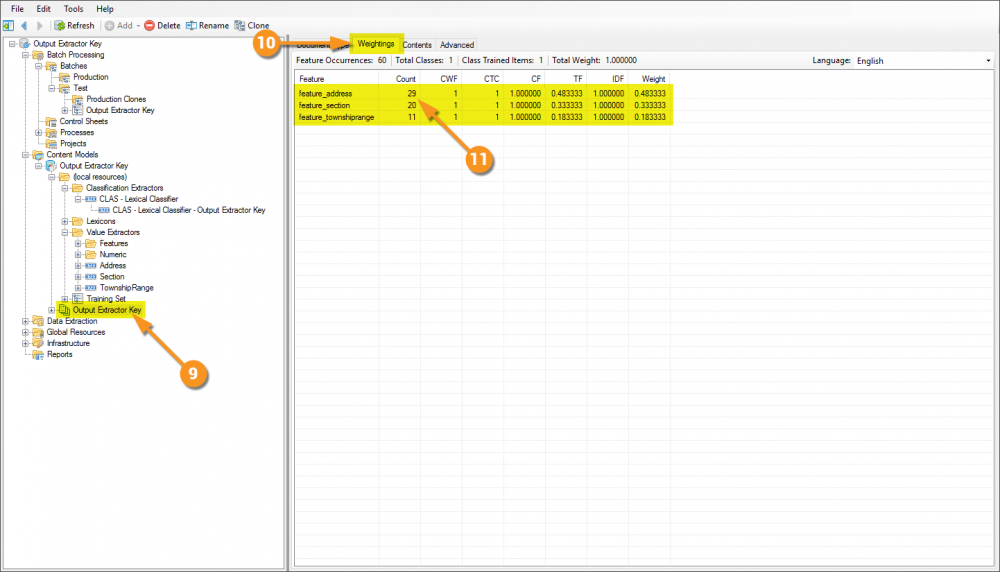The height and width of the screenshot is (572, 1000).
Task: Clone the selected node
Action: pos(252,26)
